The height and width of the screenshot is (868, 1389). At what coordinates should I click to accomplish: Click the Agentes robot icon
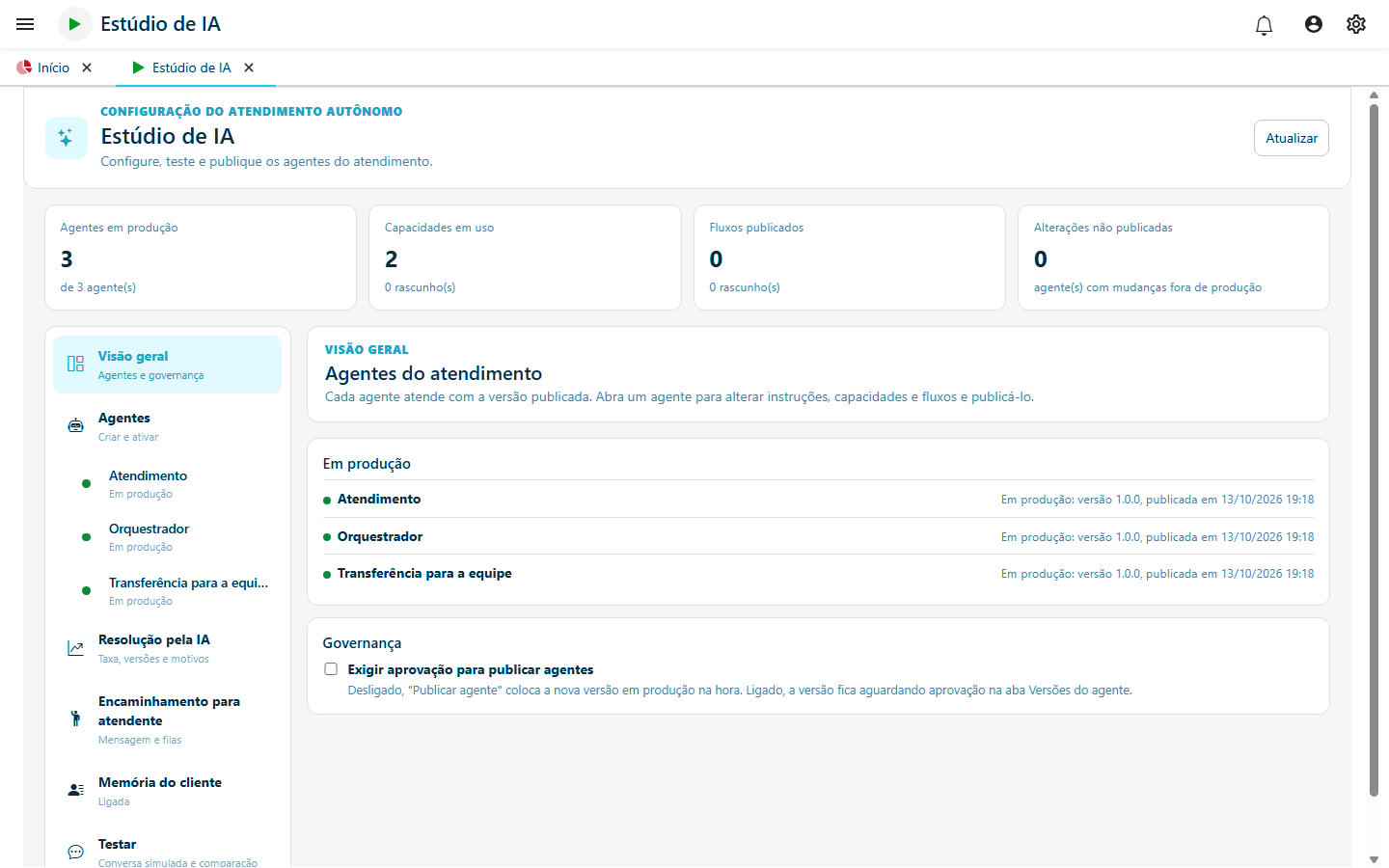coord(75,425)
